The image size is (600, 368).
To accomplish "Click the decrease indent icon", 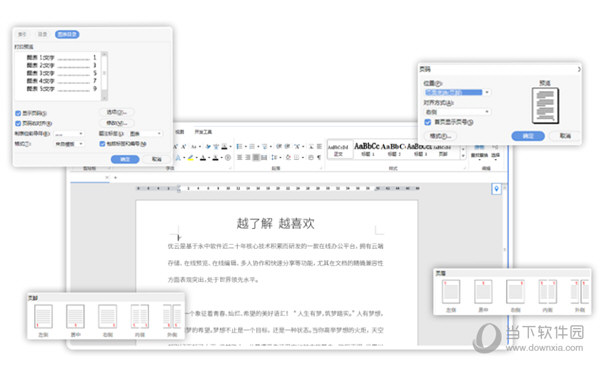I will click(279, 147).
